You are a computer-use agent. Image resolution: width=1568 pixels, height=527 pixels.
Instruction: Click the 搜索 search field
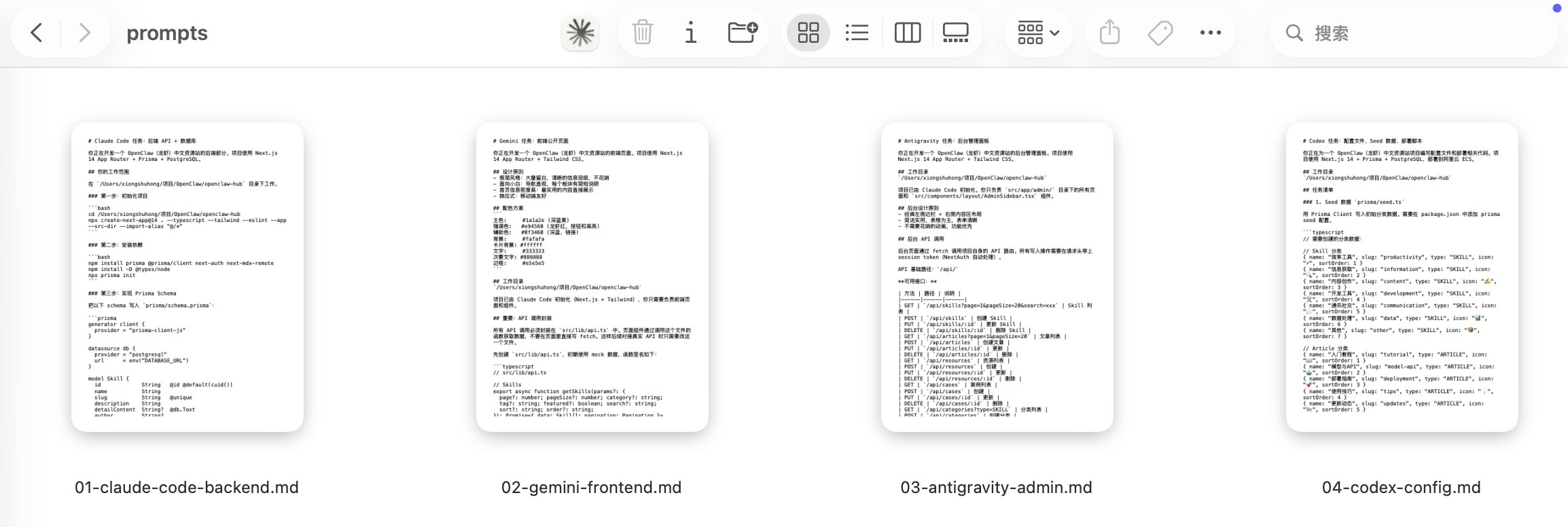pos(1413,33)
